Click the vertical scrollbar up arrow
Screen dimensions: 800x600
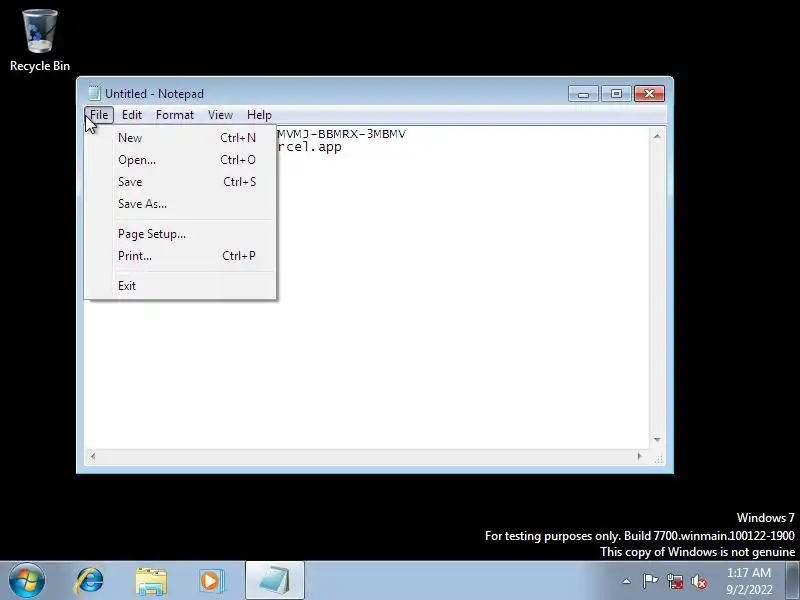tap(657, 136)
